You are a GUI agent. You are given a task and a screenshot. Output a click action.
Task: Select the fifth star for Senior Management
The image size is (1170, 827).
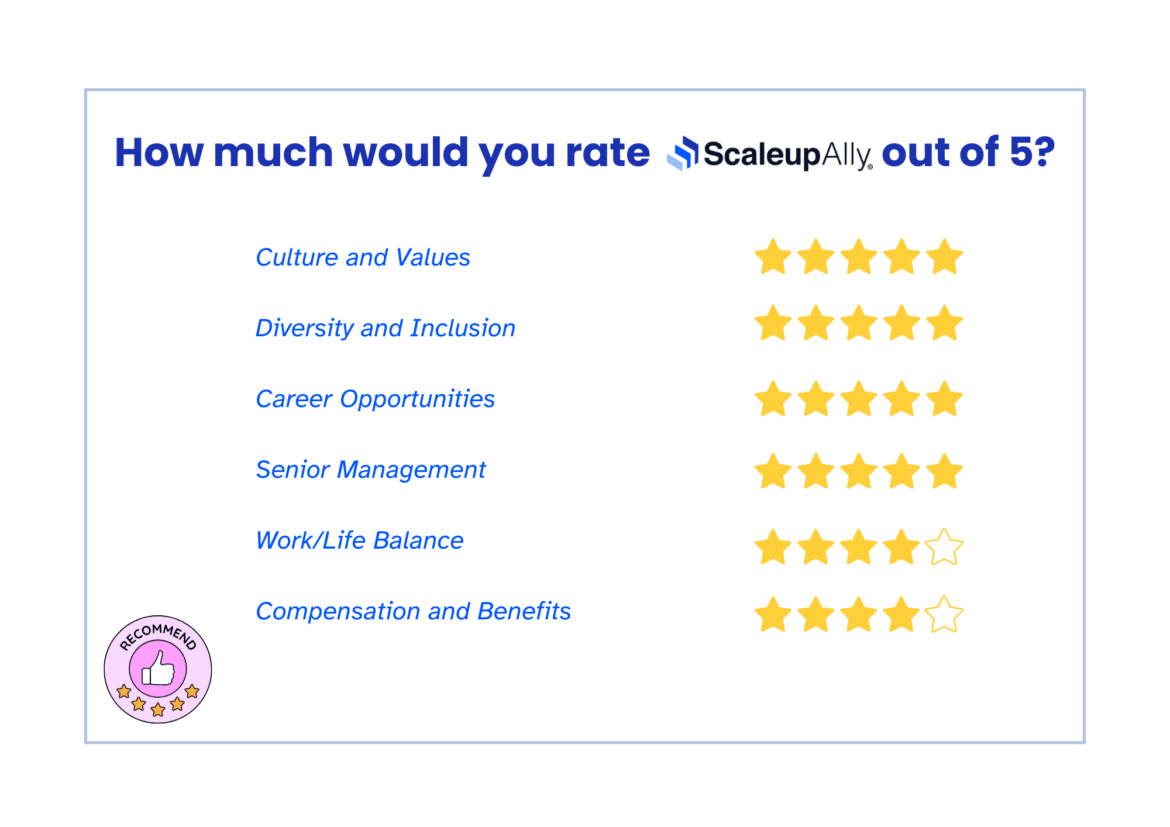[x=945, y=471]
